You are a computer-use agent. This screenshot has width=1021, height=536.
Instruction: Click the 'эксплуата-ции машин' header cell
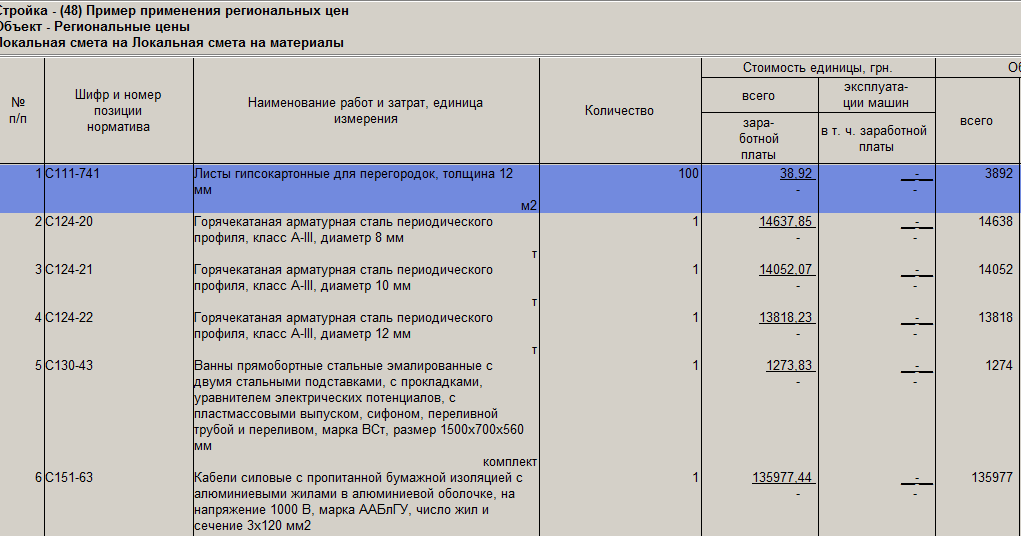(x=876, y=95)
